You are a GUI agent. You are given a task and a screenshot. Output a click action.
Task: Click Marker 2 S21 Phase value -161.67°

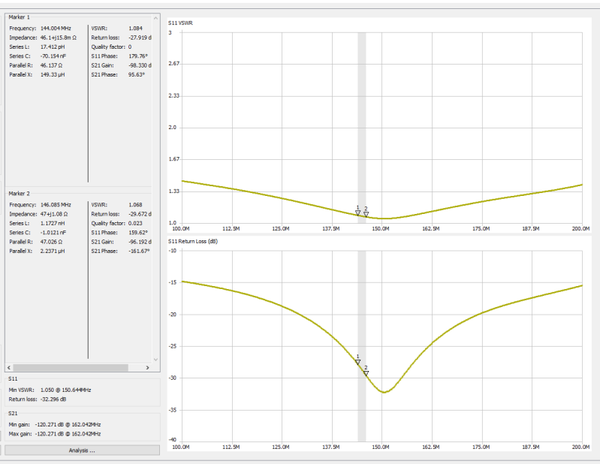[139, 251]
